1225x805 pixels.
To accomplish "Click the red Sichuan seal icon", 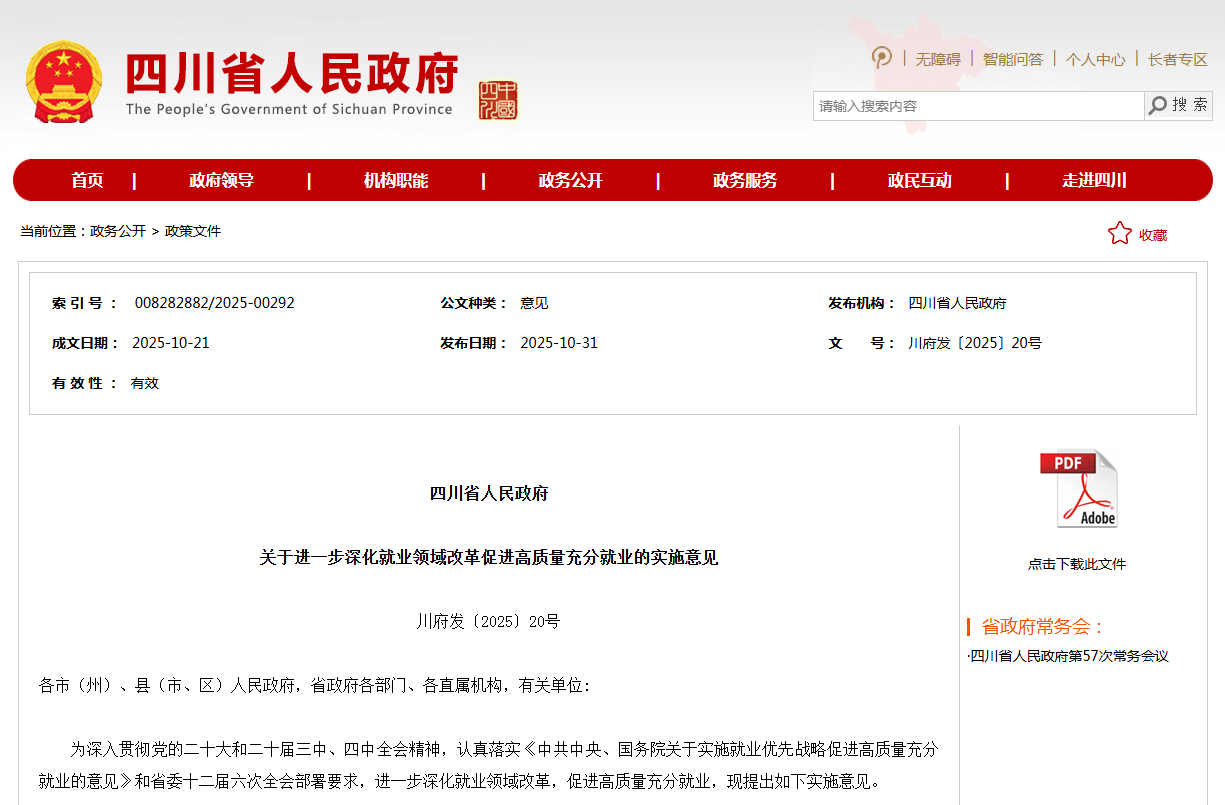I will (498, 101).
